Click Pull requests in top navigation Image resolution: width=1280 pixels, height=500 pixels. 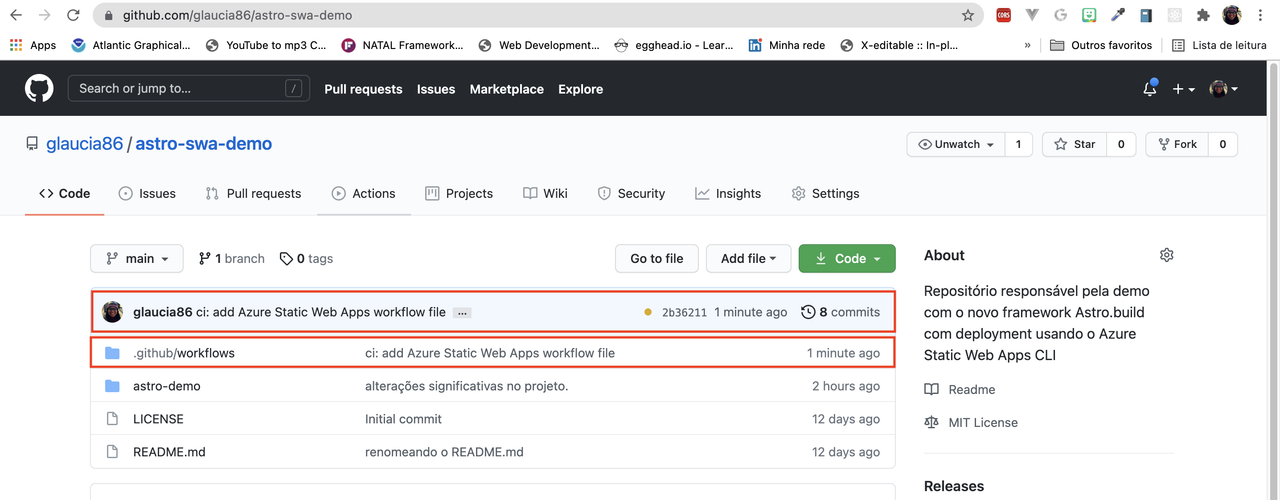(x=363, y=89)
